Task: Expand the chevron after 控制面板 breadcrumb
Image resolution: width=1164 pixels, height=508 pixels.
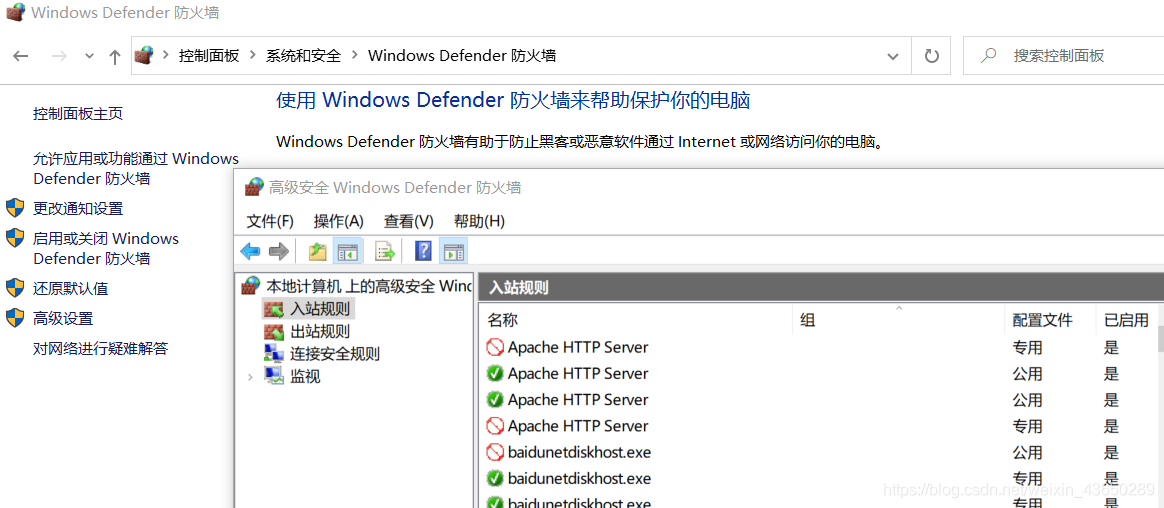Action: tap(253, 56)
